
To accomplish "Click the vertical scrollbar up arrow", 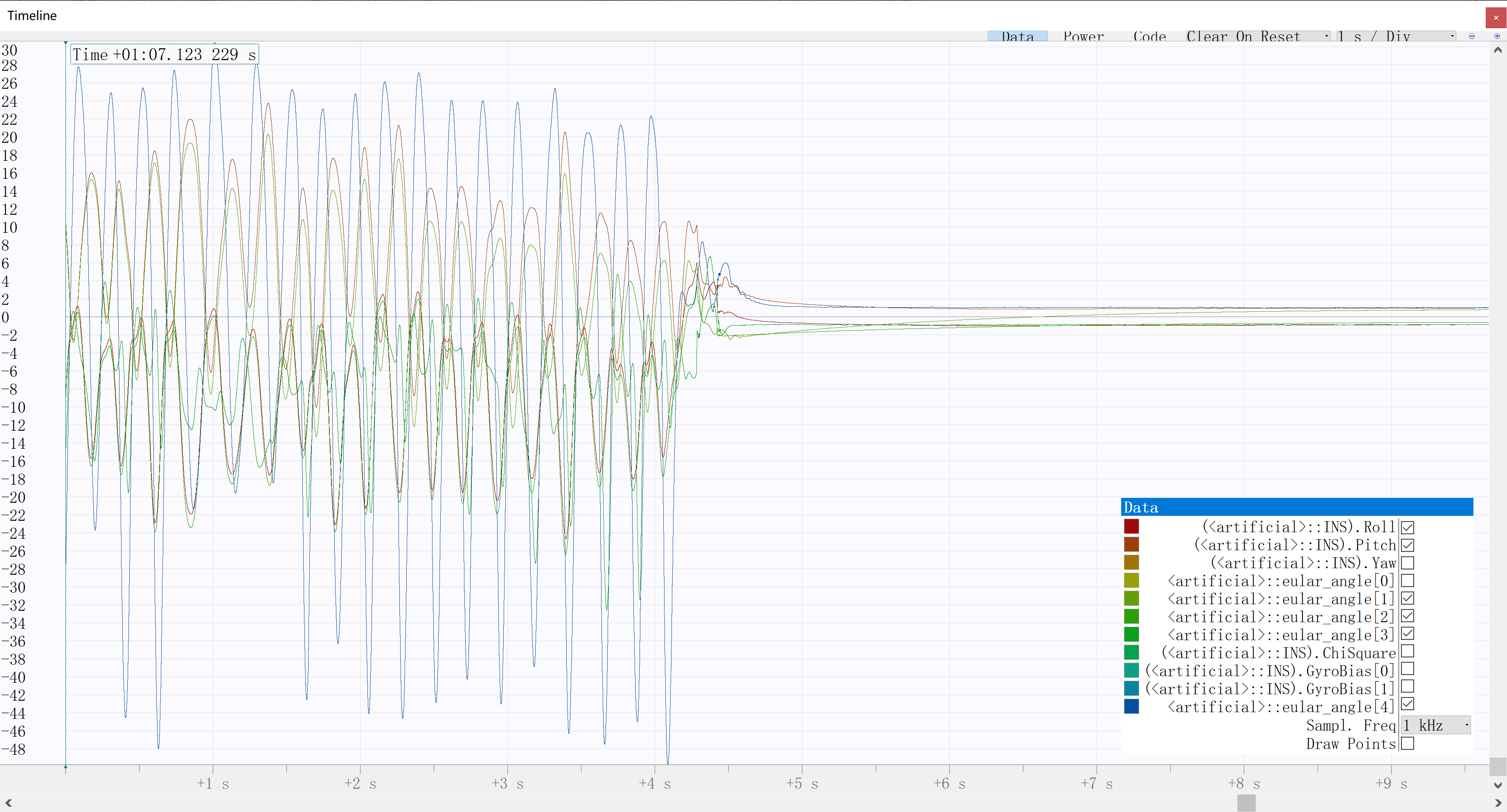I will [x=1498, y=50].
